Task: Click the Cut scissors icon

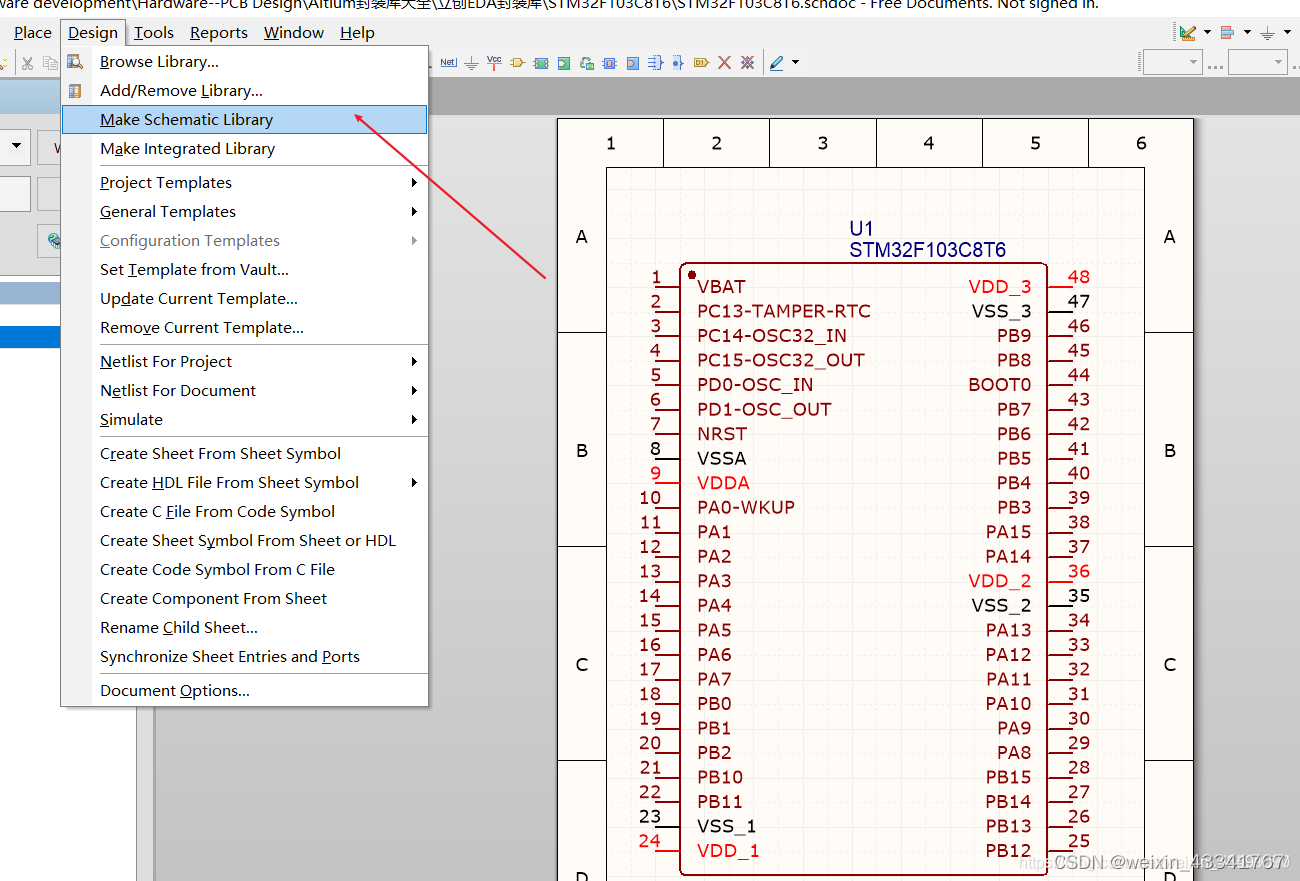Action: 27,63
